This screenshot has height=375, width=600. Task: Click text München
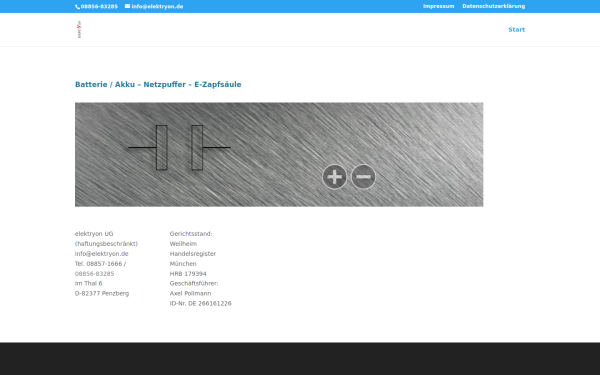183,264
